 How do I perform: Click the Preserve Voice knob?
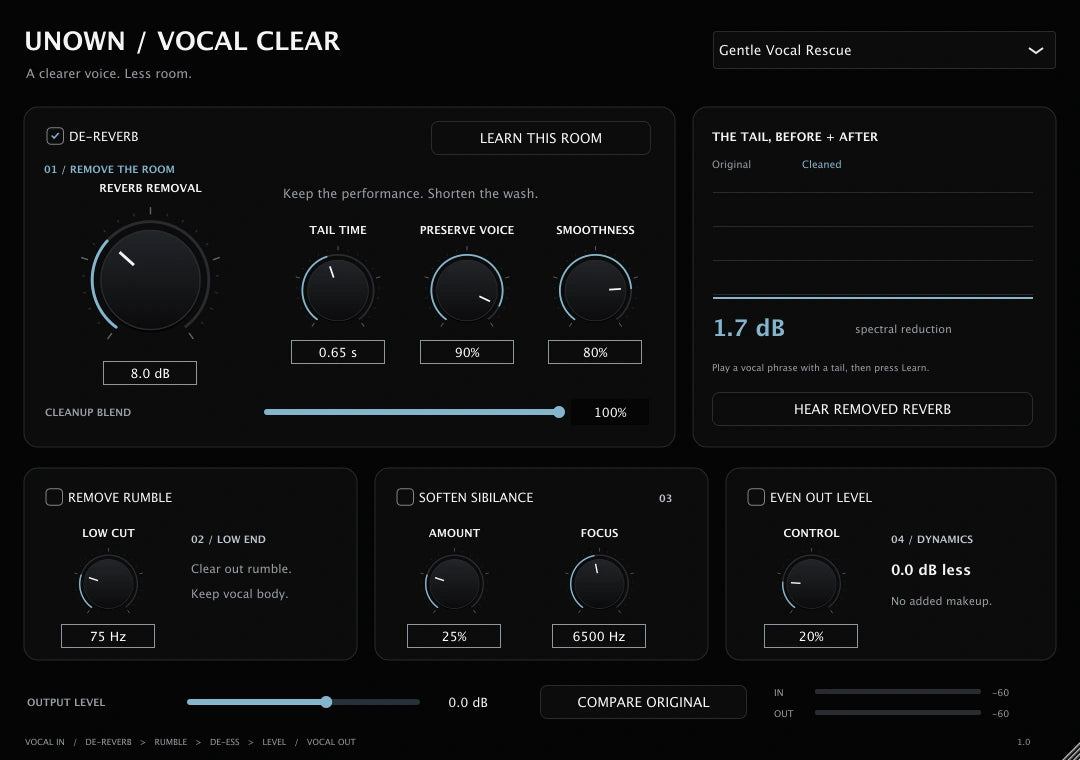click(x=467, y=289)
